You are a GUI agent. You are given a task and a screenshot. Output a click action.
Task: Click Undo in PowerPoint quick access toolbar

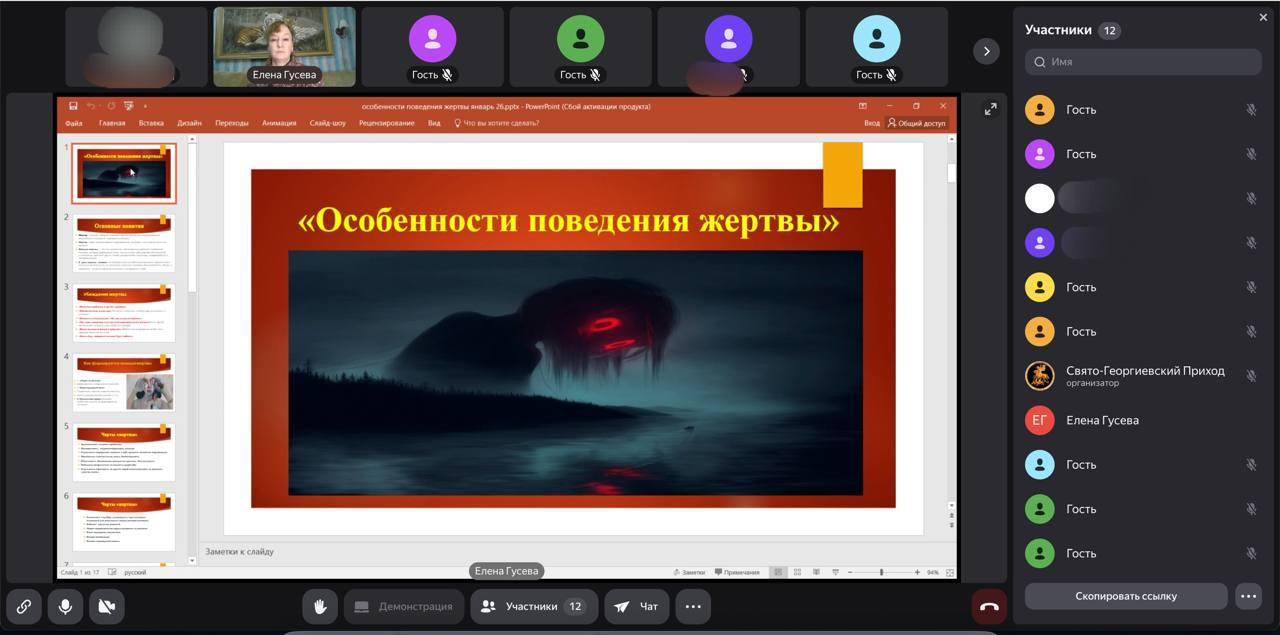click(91, 106)
